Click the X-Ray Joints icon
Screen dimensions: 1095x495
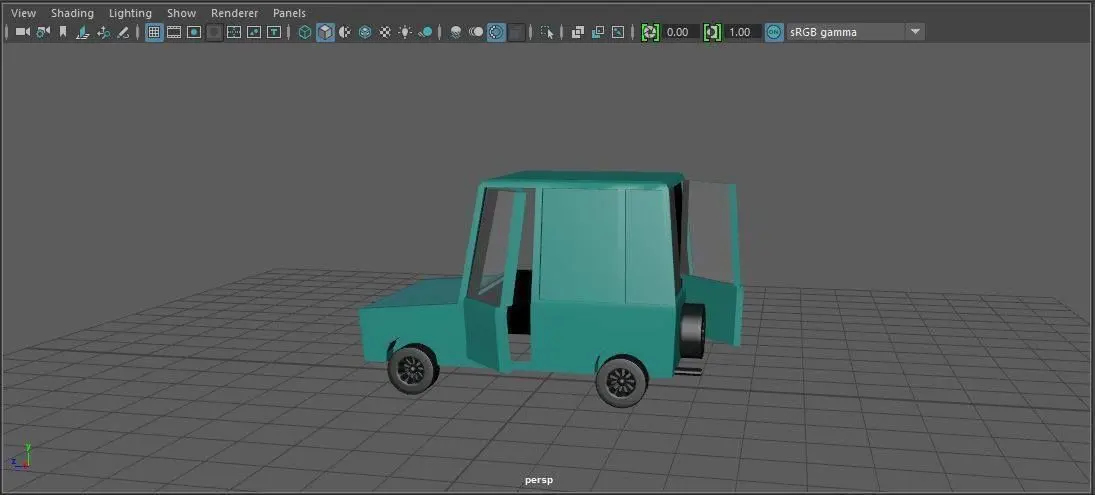pos(618,32)
